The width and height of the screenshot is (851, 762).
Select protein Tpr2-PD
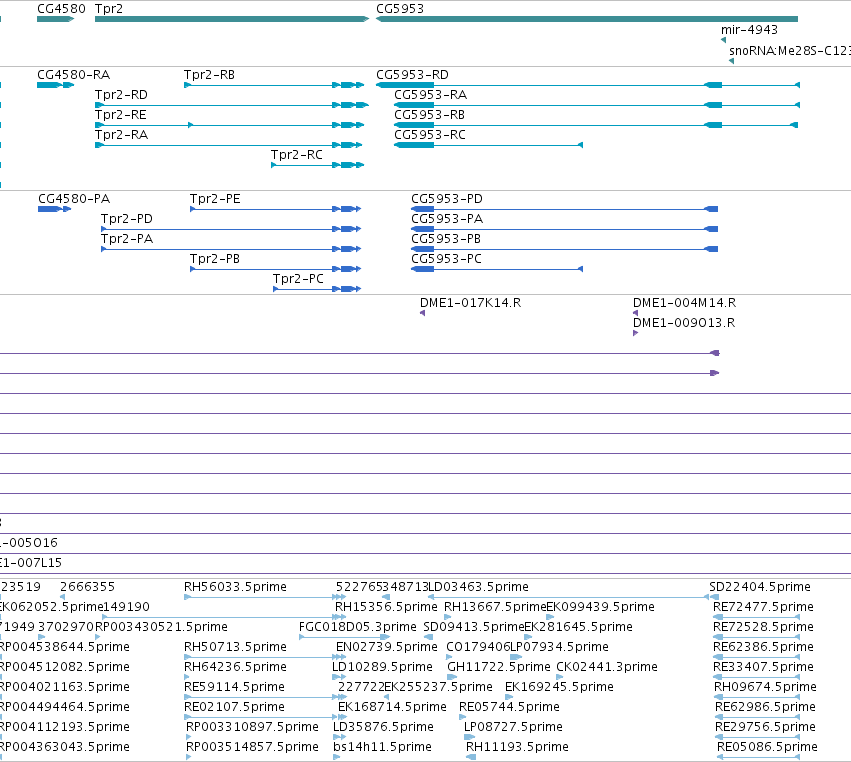[x=231, y=229]
